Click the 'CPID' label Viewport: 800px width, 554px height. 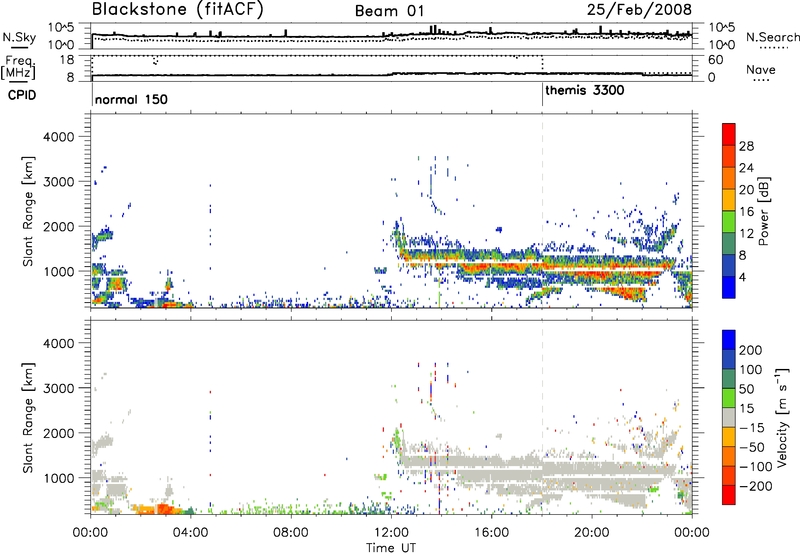[22, 95]
